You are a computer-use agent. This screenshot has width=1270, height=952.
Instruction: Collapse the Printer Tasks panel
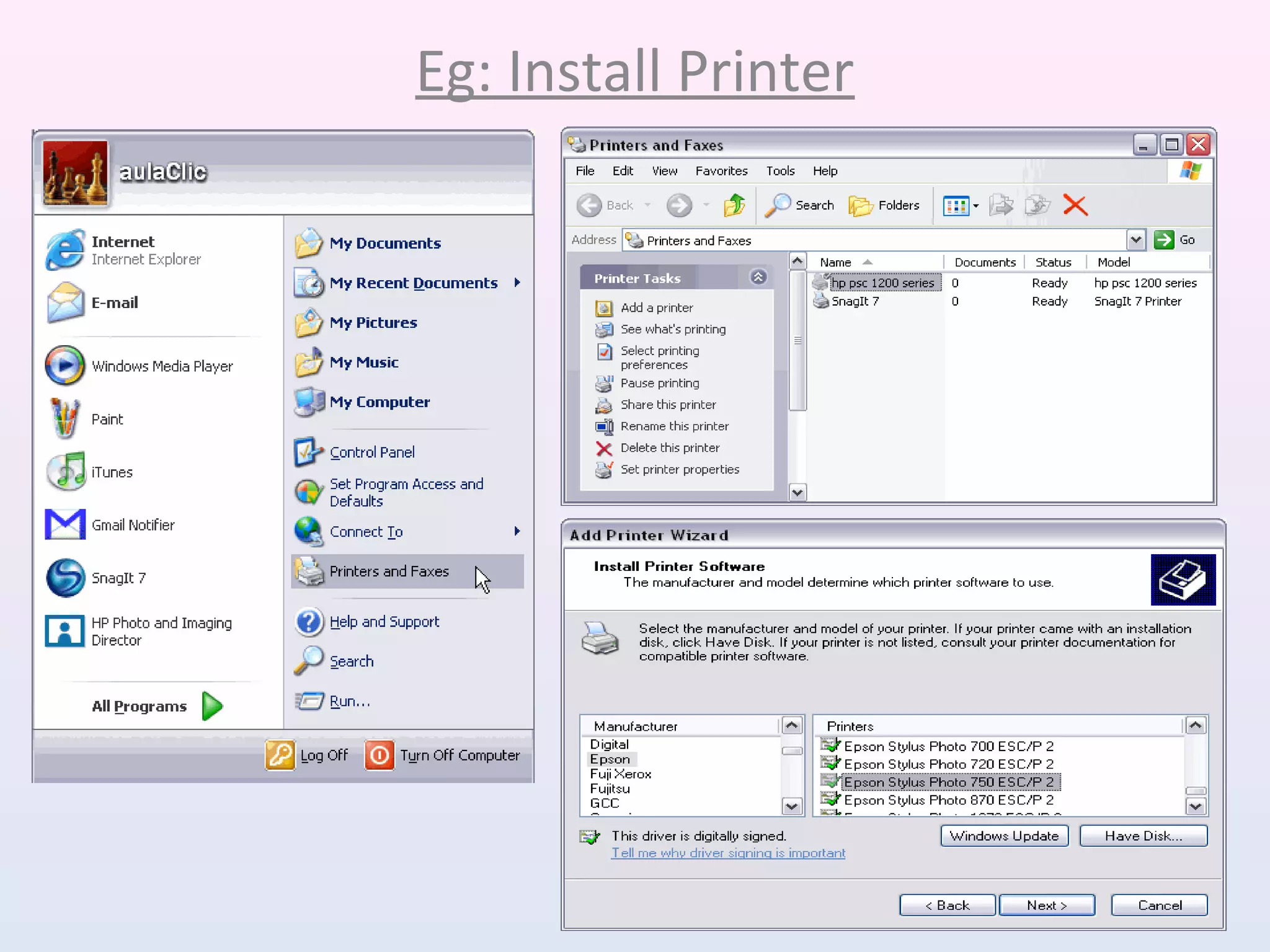click(x=758, y=278)
